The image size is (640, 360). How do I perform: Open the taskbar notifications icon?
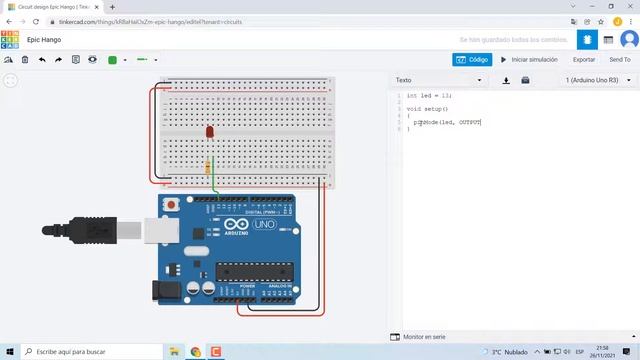[627, 351]
